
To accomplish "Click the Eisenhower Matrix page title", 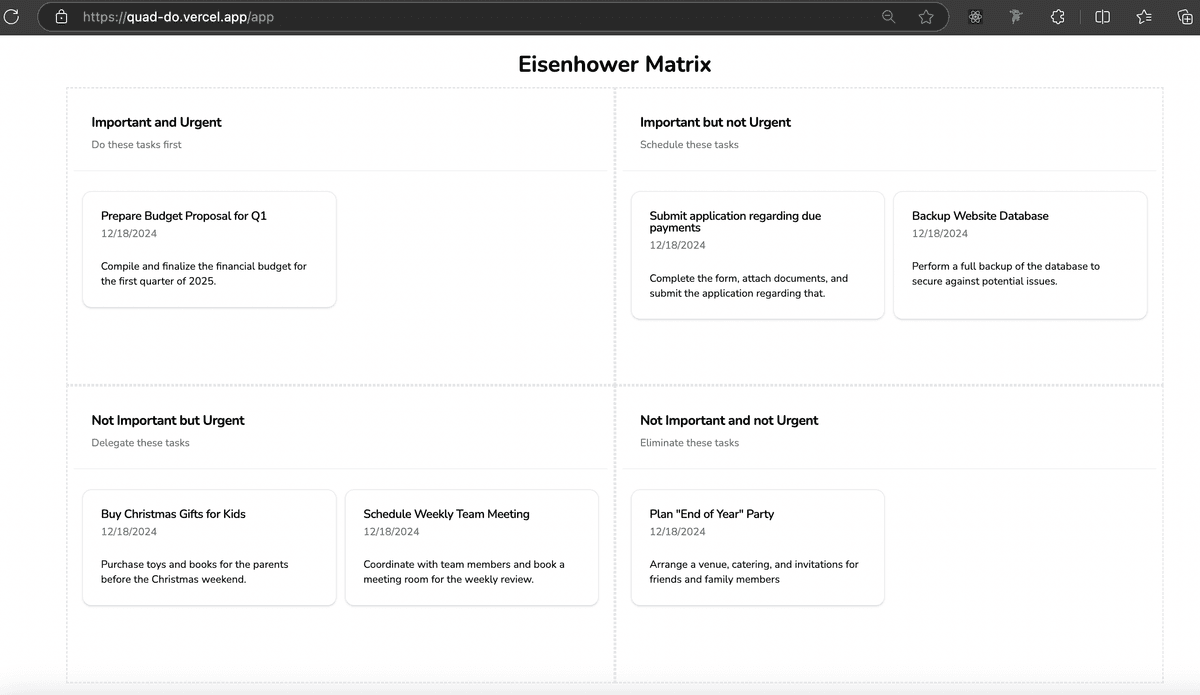I will pos(614,64).
